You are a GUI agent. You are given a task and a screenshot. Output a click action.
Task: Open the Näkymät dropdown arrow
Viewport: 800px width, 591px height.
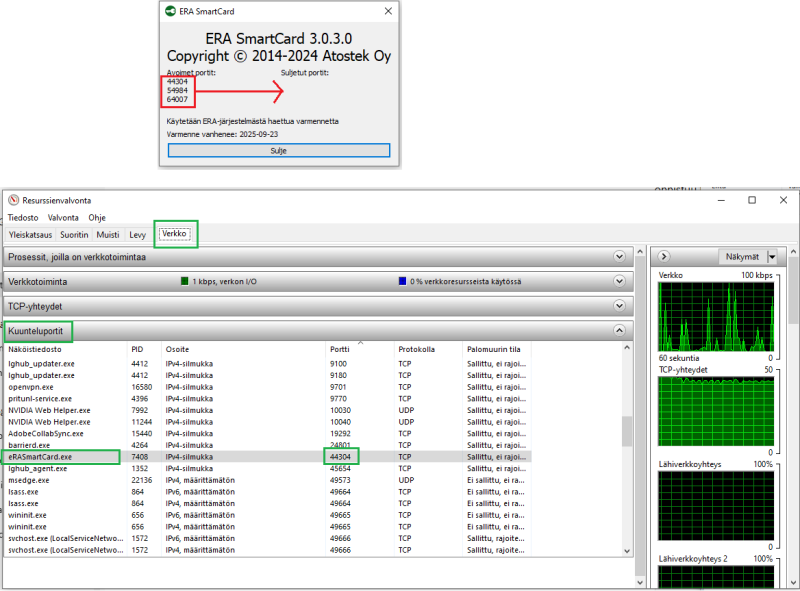(x=771, y=257)
